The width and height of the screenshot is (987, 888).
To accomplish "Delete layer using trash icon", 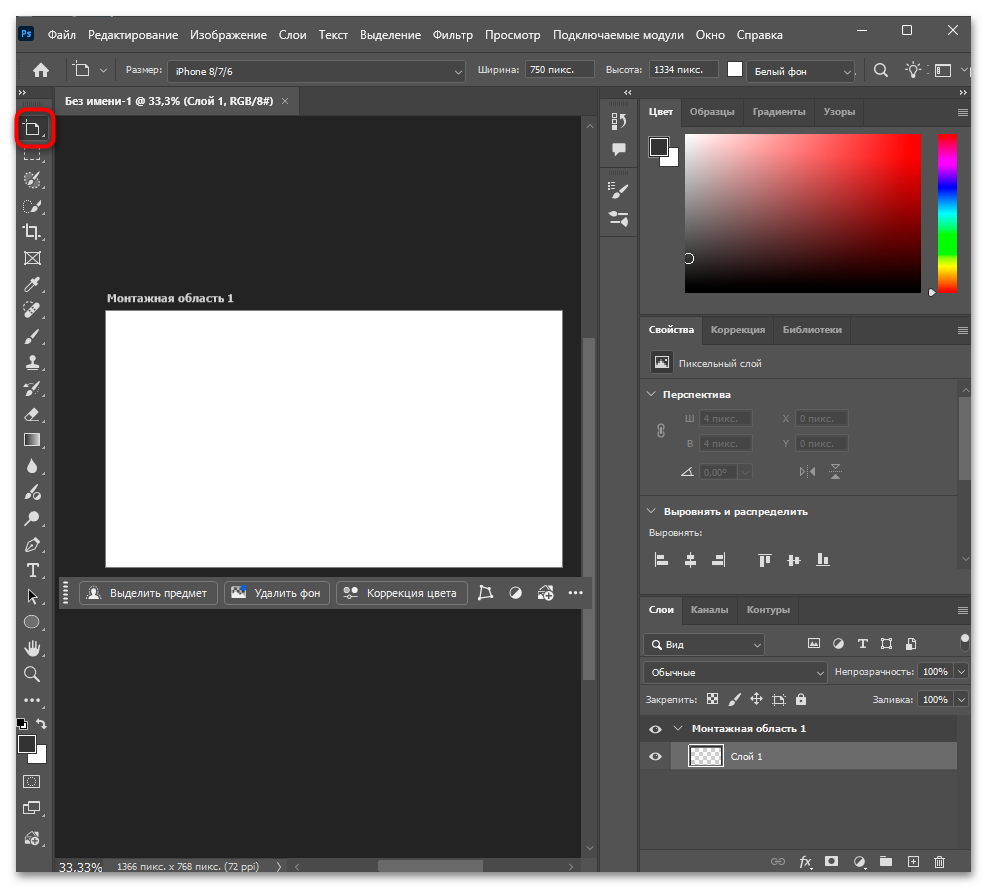I will coord(939,861).
